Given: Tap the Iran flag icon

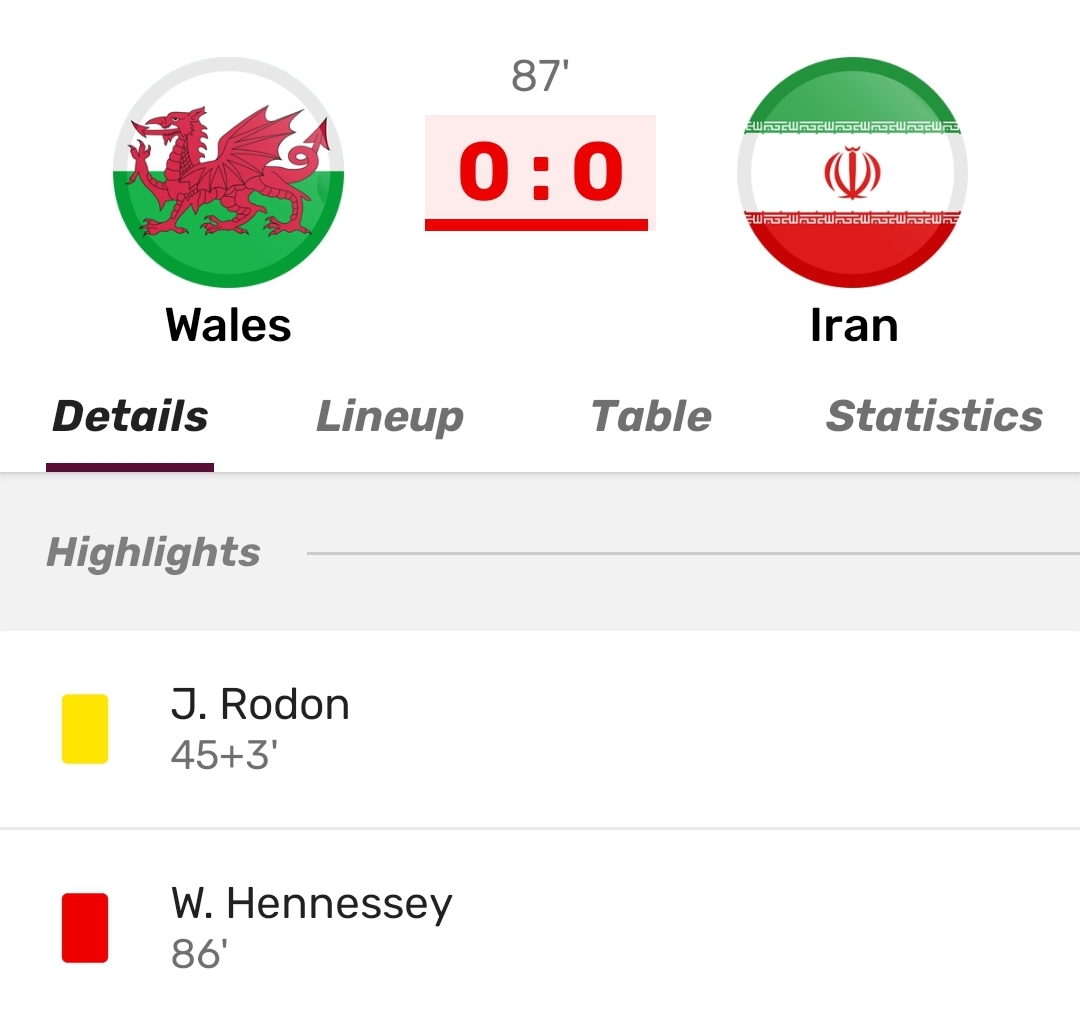Looking at the screenshot, I should [852, 173].
